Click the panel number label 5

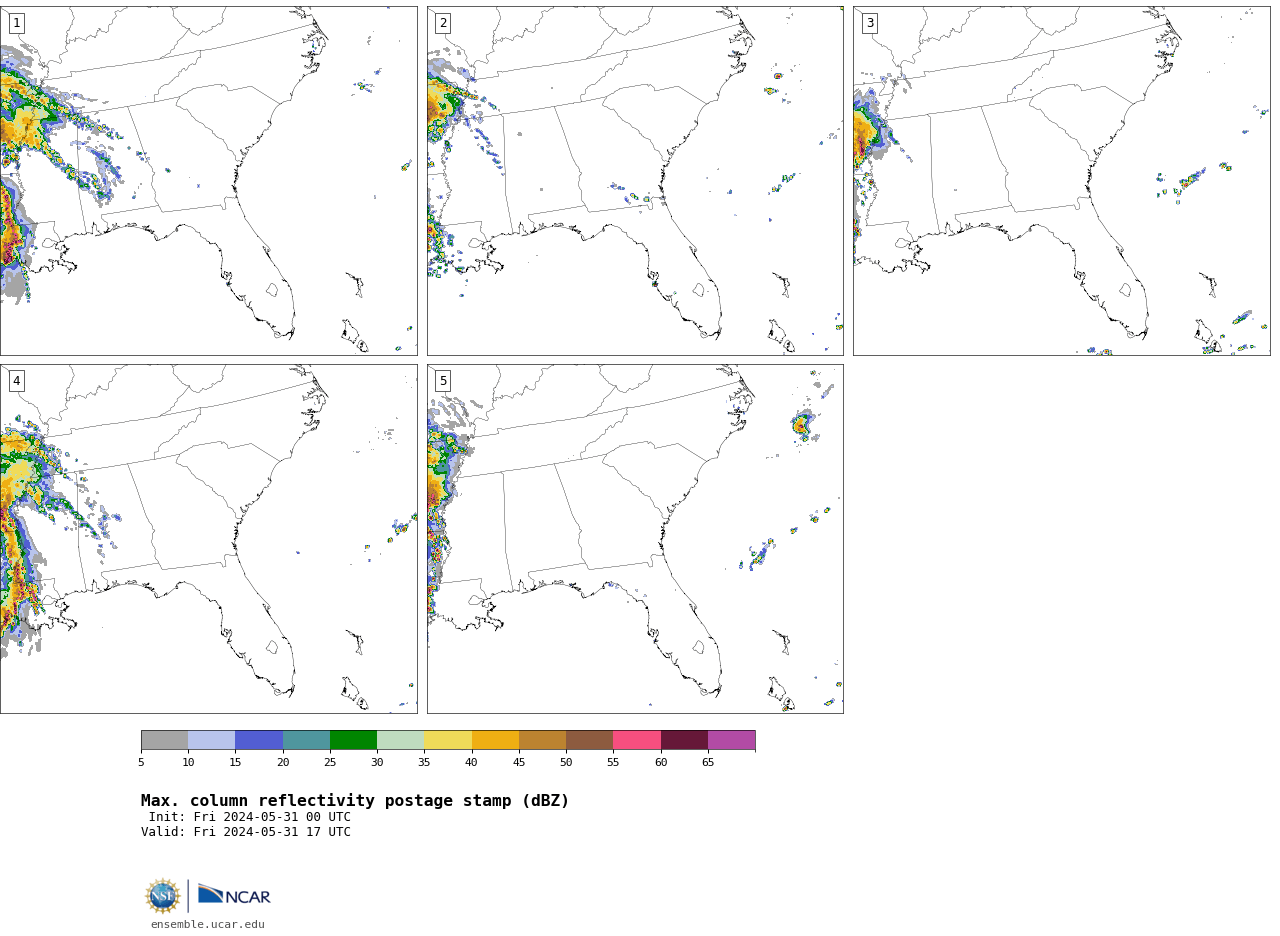443,381
